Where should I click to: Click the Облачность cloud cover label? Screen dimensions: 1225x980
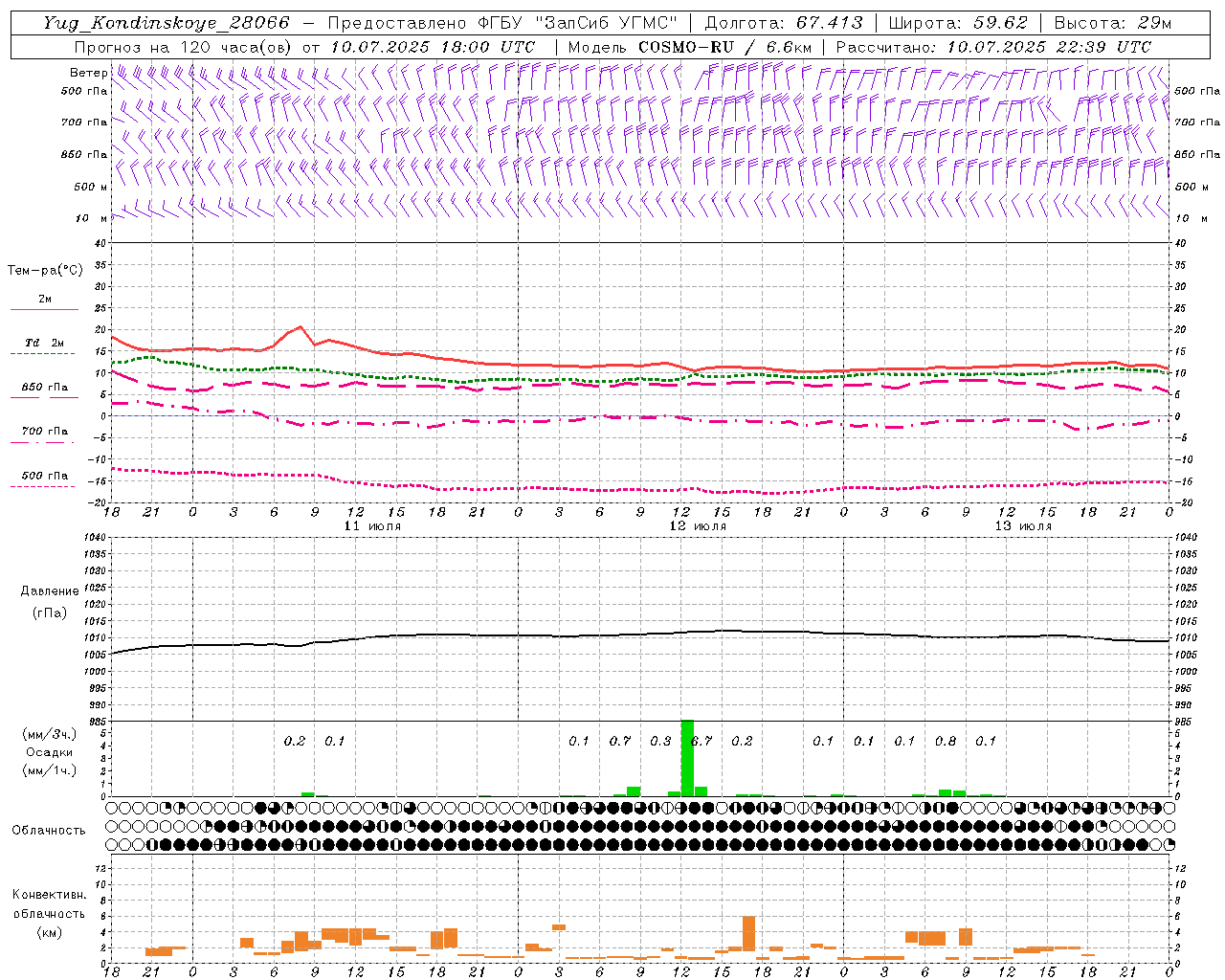click(x=49, y=831)
